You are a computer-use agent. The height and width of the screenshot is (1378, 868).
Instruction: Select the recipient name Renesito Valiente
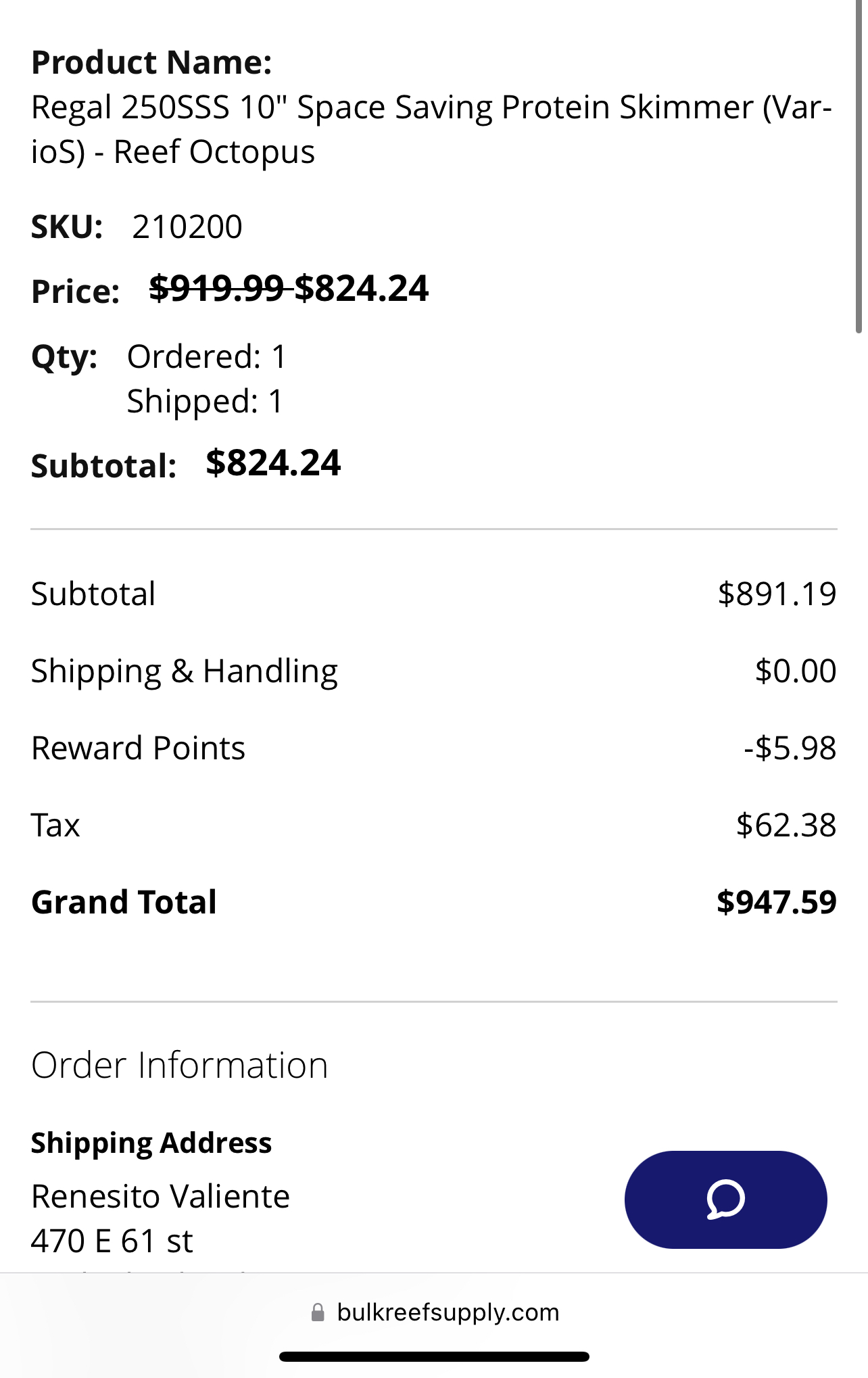pyautogui.click(x=161, y=1196)
